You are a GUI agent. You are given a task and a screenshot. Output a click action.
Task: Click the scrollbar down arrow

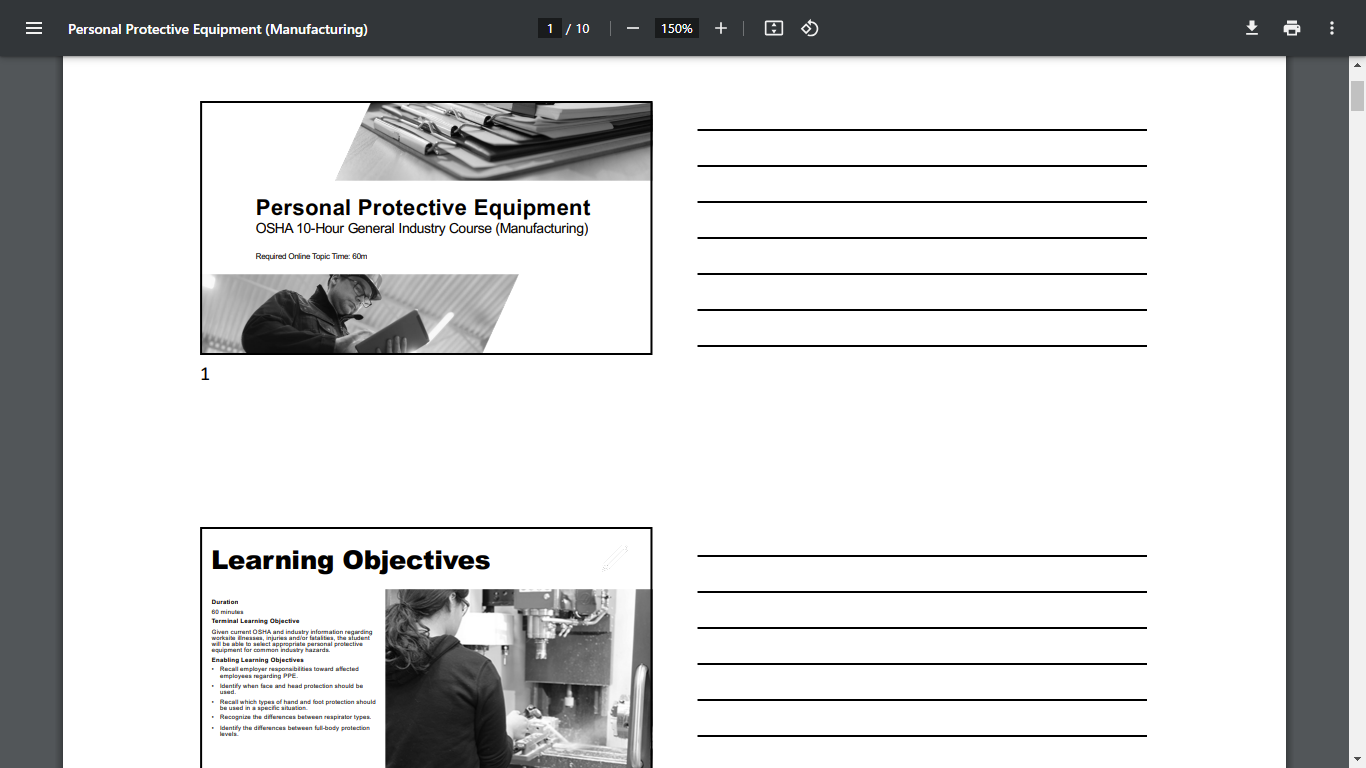pyautogui.click(x=1357, y=760)
